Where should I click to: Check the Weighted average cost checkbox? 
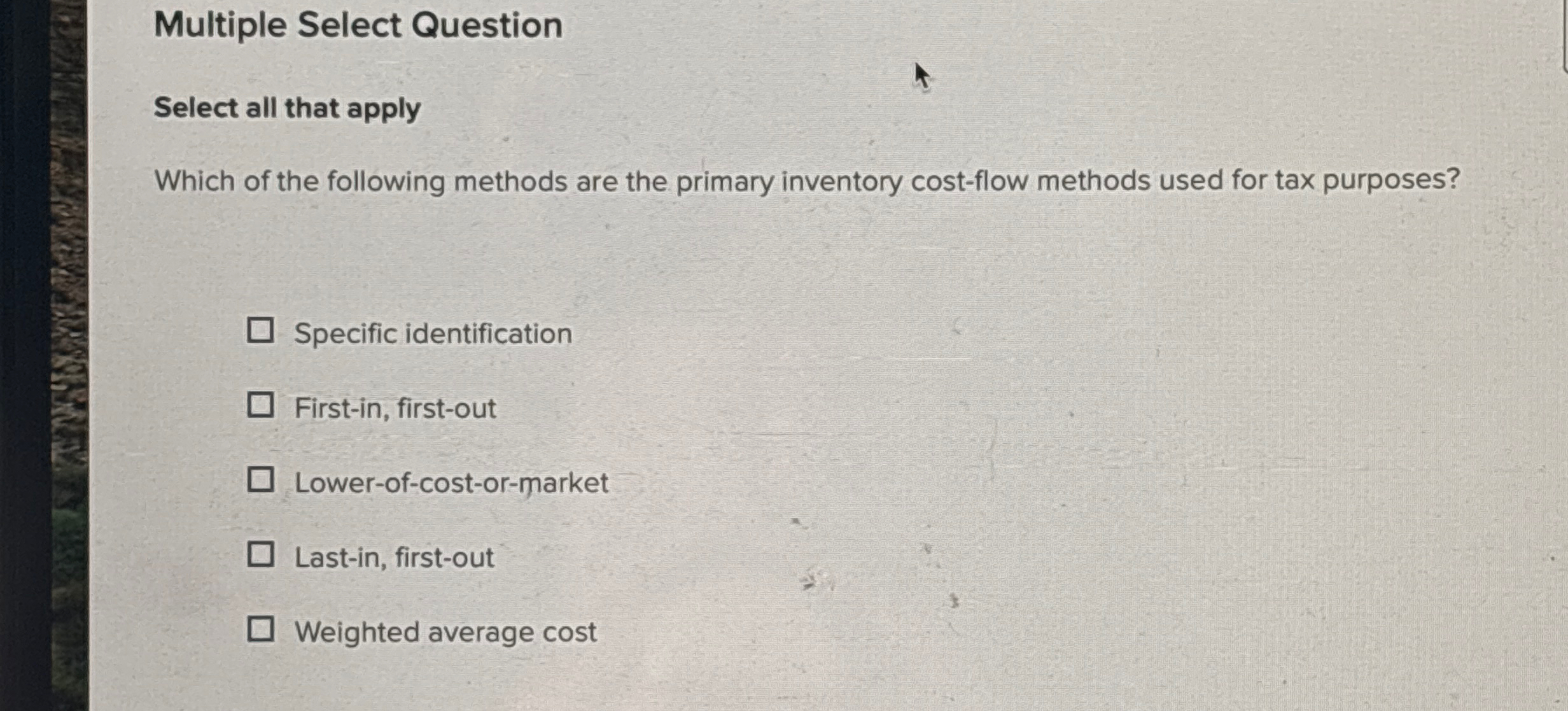click(x=262, y=630)
